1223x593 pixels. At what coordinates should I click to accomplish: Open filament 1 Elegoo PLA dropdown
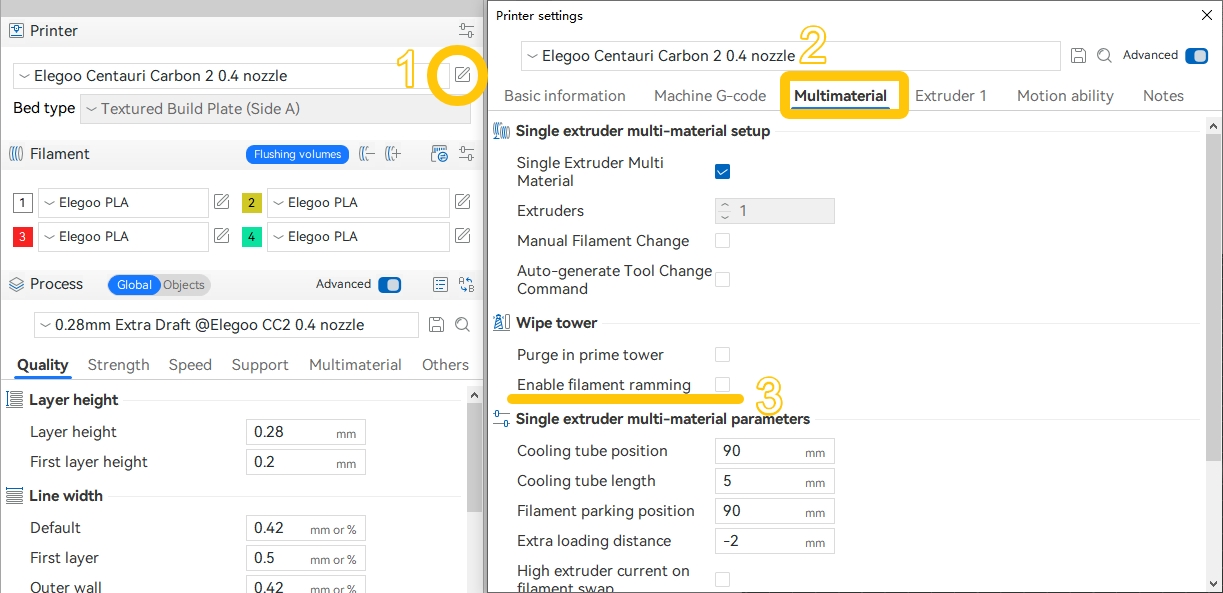[x=123, y=203]
